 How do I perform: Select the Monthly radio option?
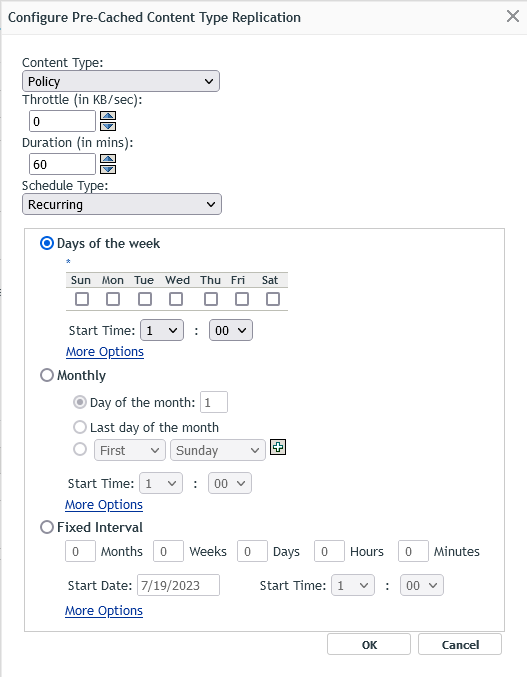pyautogui.click(x=47, y=375)
